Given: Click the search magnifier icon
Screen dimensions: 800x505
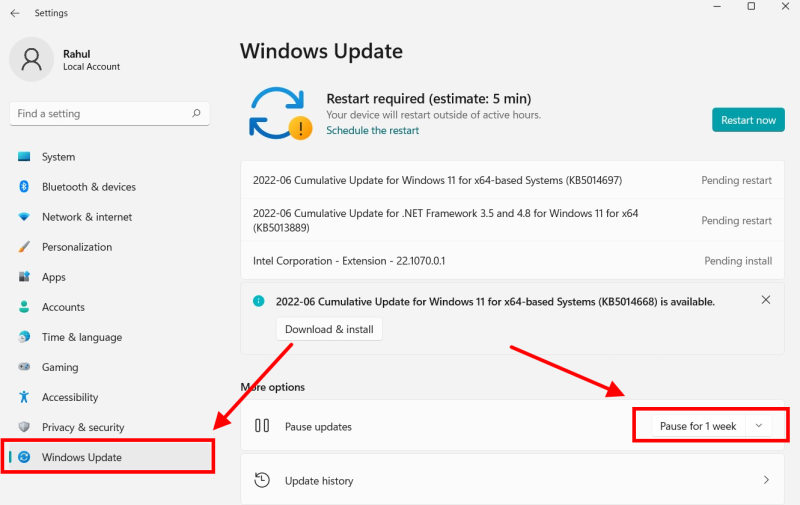Looking at the screenshot, I should (x=196, y=113).
